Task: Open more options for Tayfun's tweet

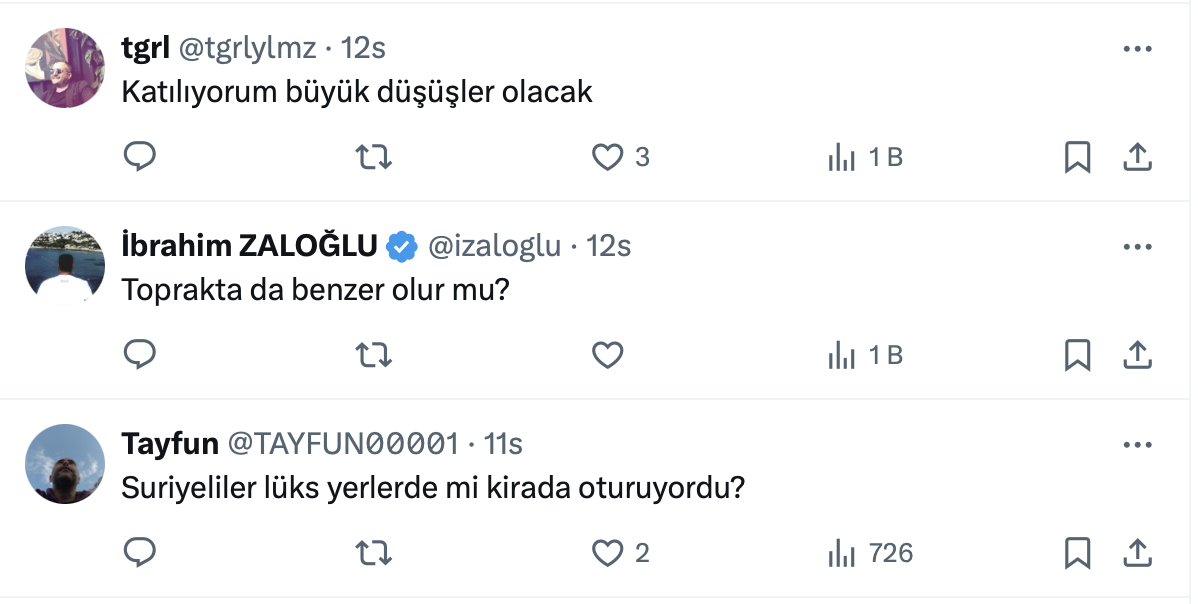Action: (1138, 444)
